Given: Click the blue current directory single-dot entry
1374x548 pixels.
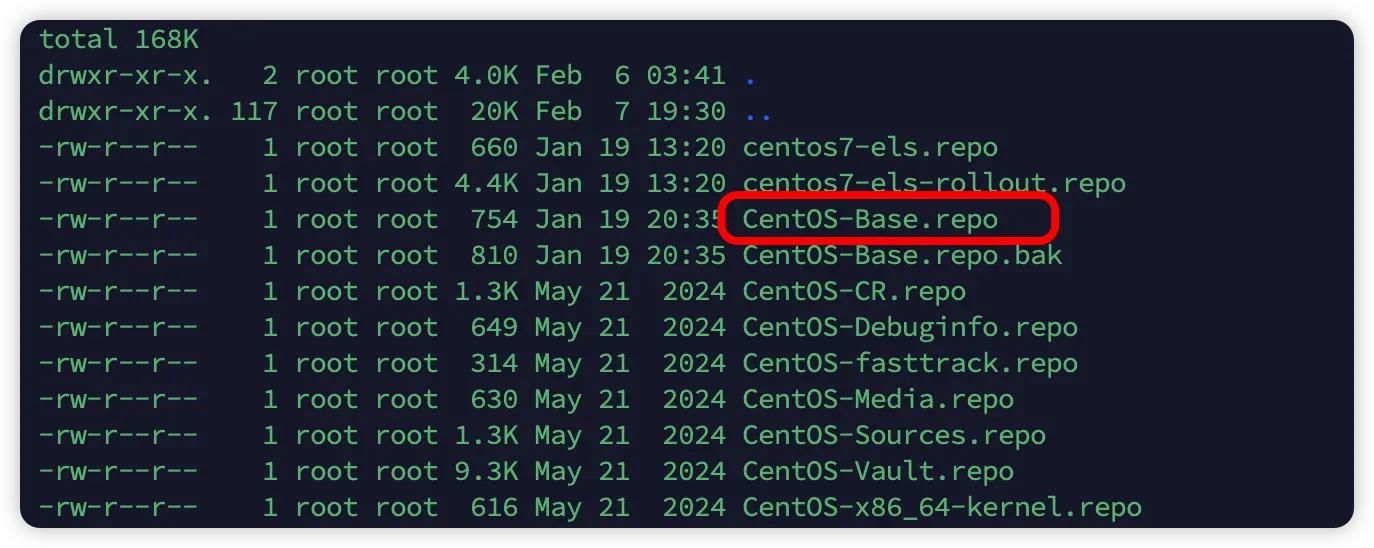Looking at the screenshot, I should click(x=750, y=78).
